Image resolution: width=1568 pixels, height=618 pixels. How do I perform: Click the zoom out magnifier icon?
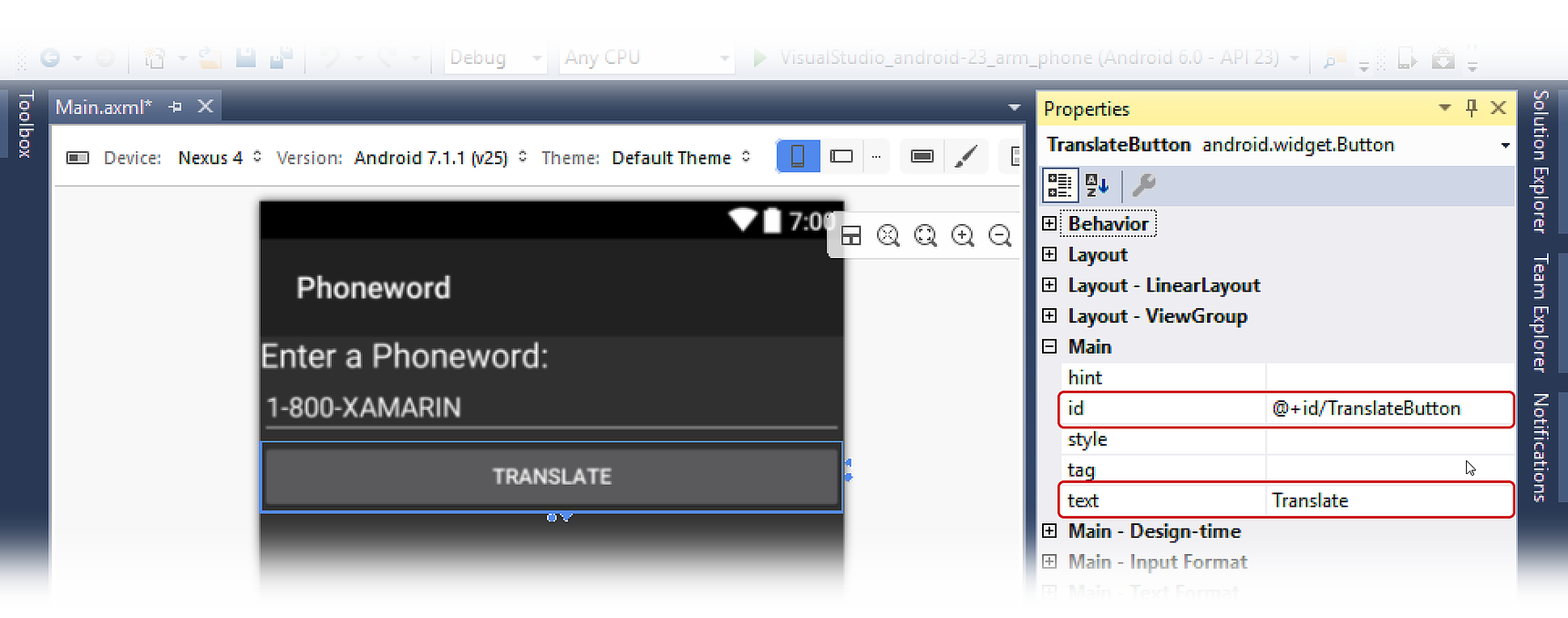click(1000, 236)
